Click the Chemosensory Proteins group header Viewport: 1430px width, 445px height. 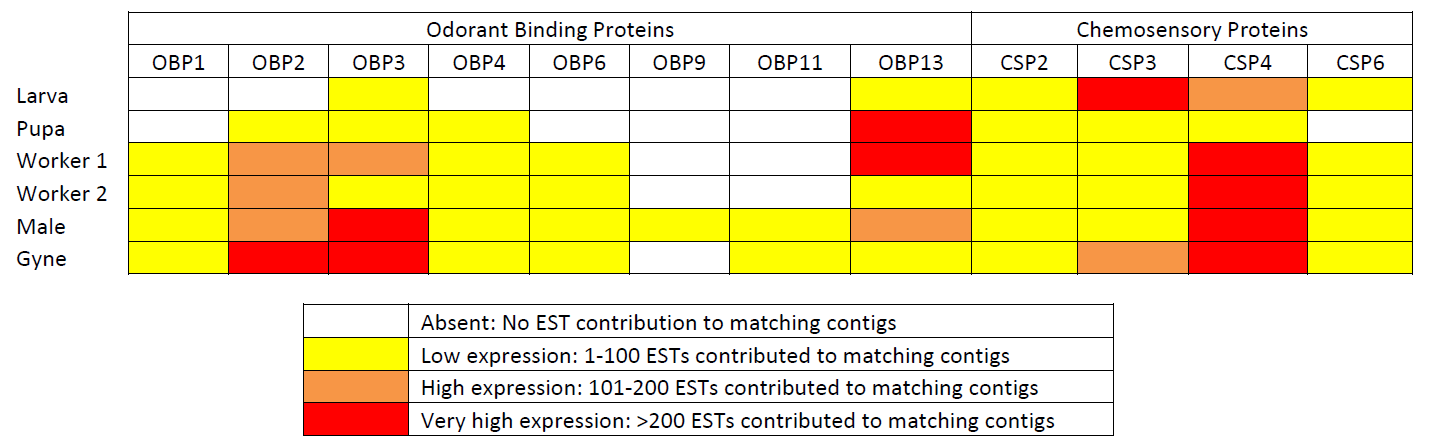pyautogui.click(x=1192, y=30)
